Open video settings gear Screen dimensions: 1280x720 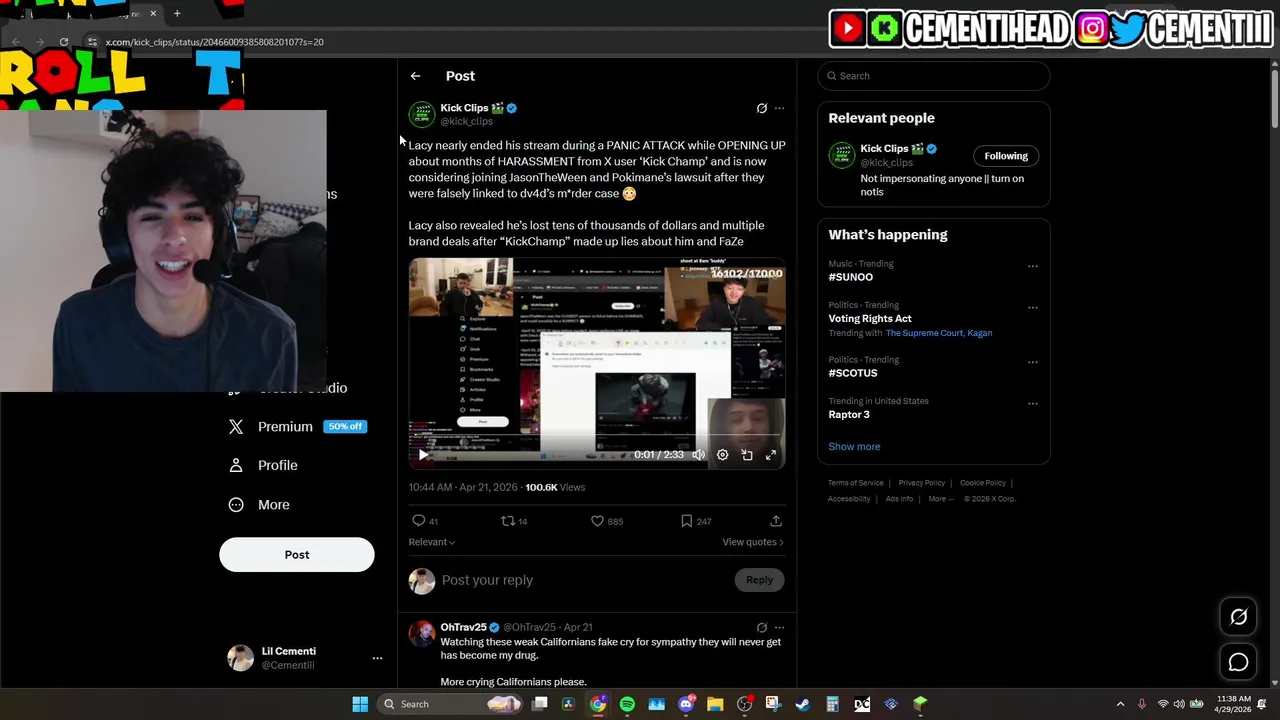722,455
